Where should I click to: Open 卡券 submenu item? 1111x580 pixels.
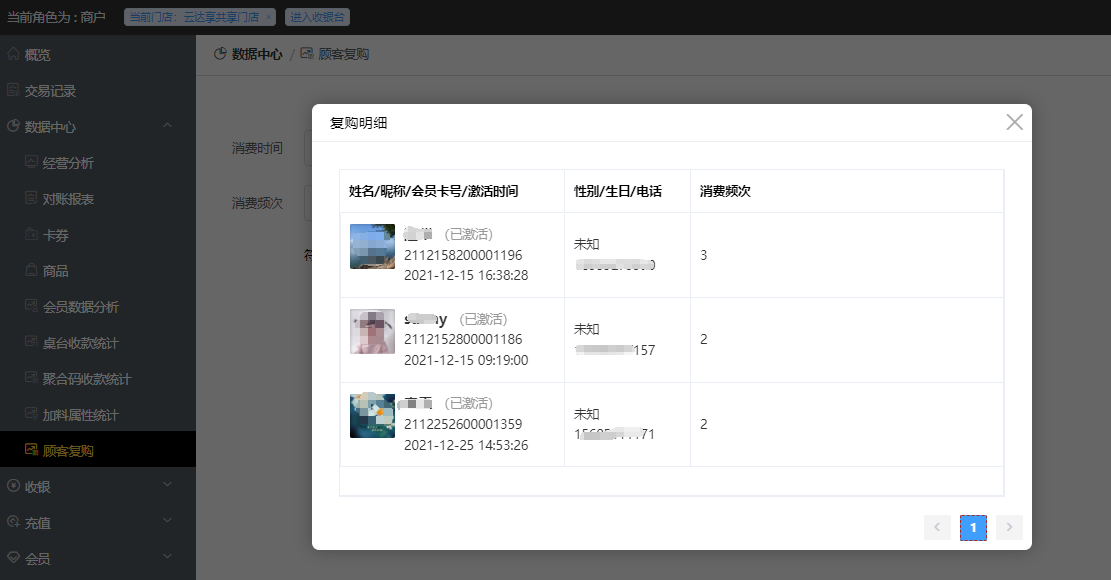pos(98,235)
